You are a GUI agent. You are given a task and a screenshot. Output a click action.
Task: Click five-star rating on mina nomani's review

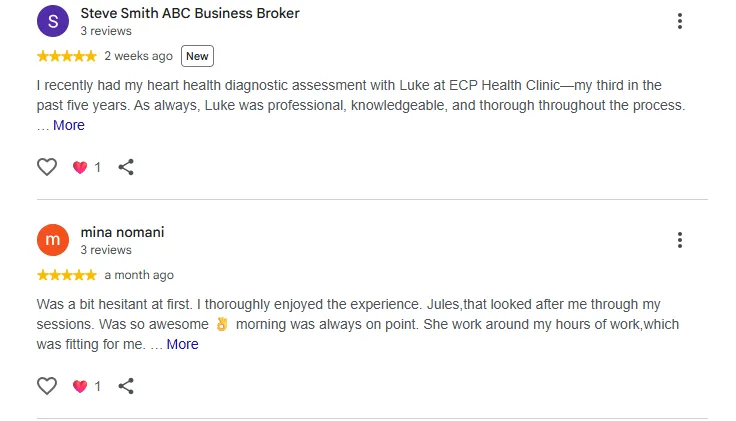(67, 275)
